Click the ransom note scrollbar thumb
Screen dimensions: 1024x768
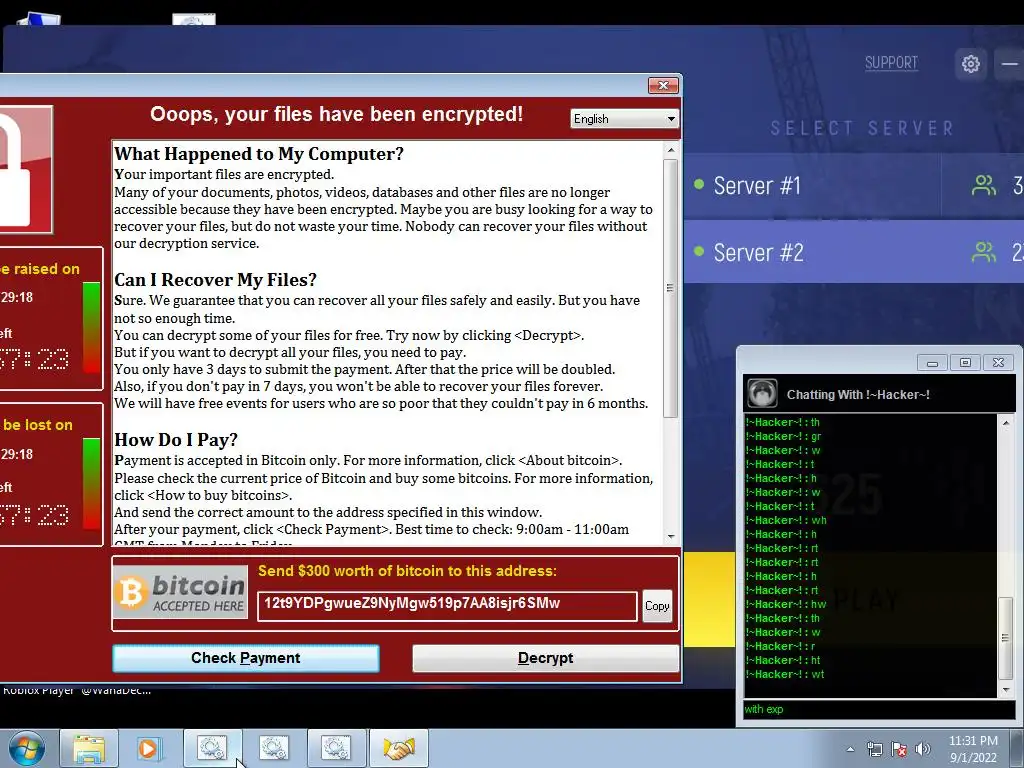[x=671, y=289]
